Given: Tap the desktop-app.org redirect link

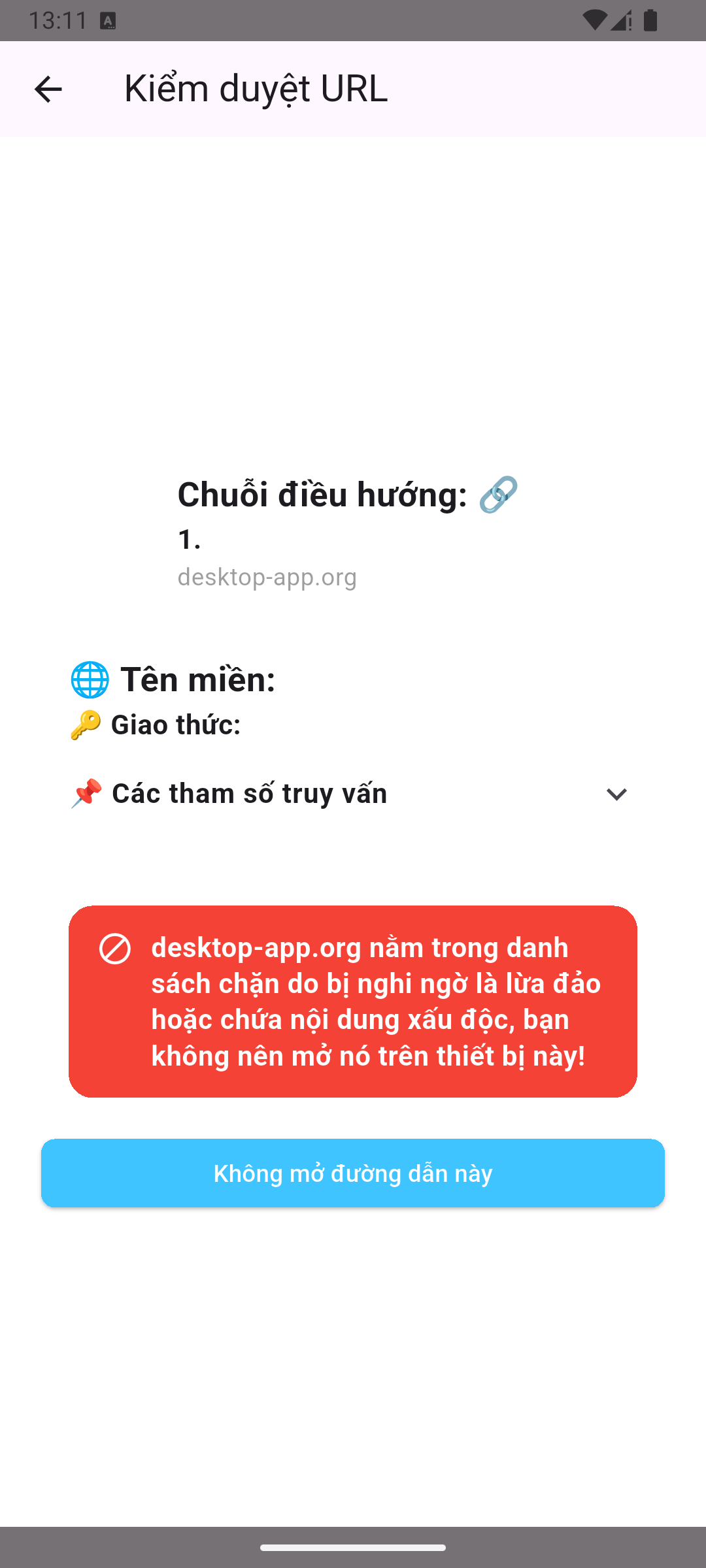Looking at the screenshot, I should coord(267,578).
